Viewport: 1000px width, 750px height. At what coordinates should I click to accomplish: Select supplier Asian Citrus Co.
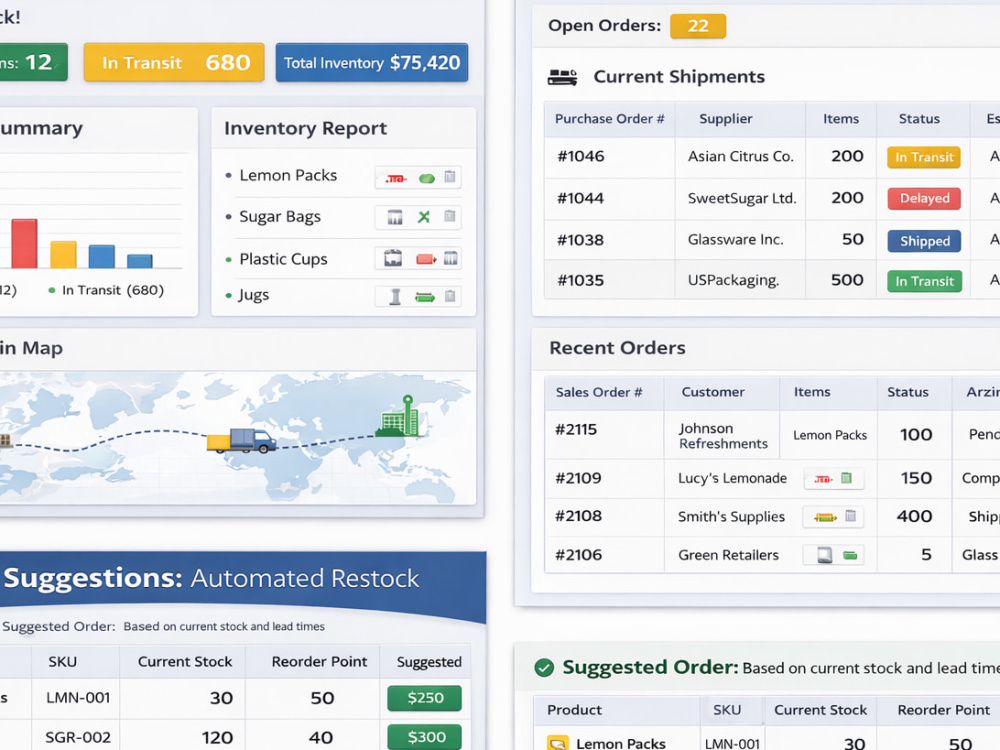tap(740, 157)
